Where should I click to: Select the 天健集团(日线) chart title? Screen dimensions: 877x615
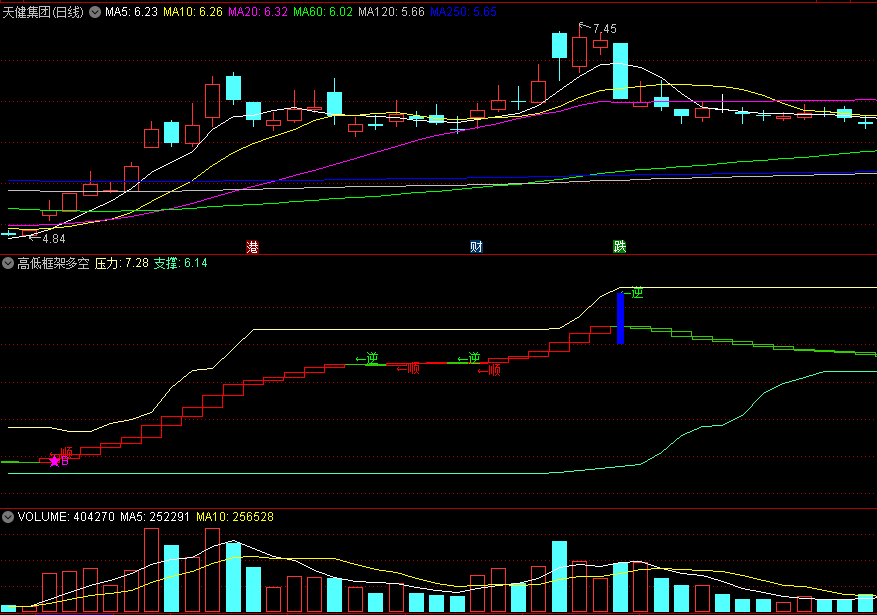(43, 12)
